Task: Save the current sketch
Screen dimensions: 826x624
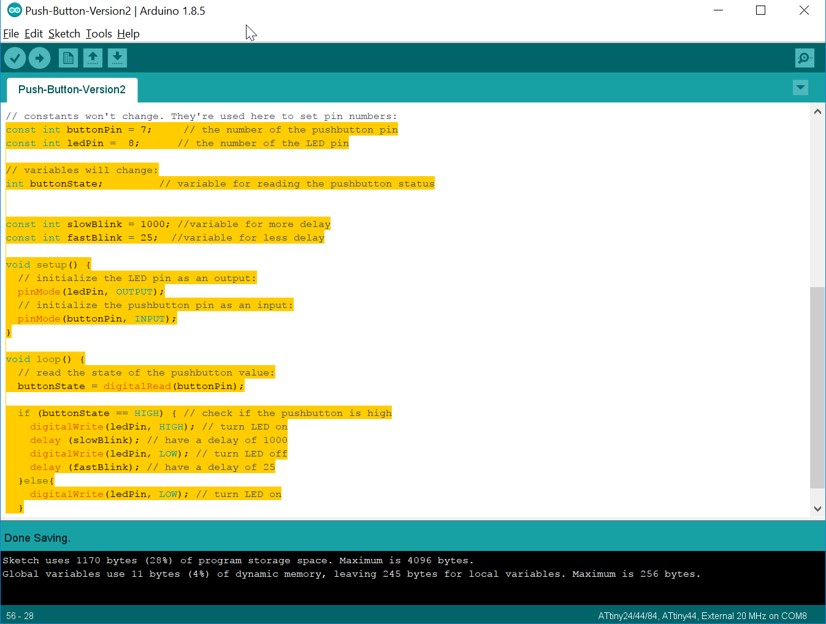Action: [117, 58]
